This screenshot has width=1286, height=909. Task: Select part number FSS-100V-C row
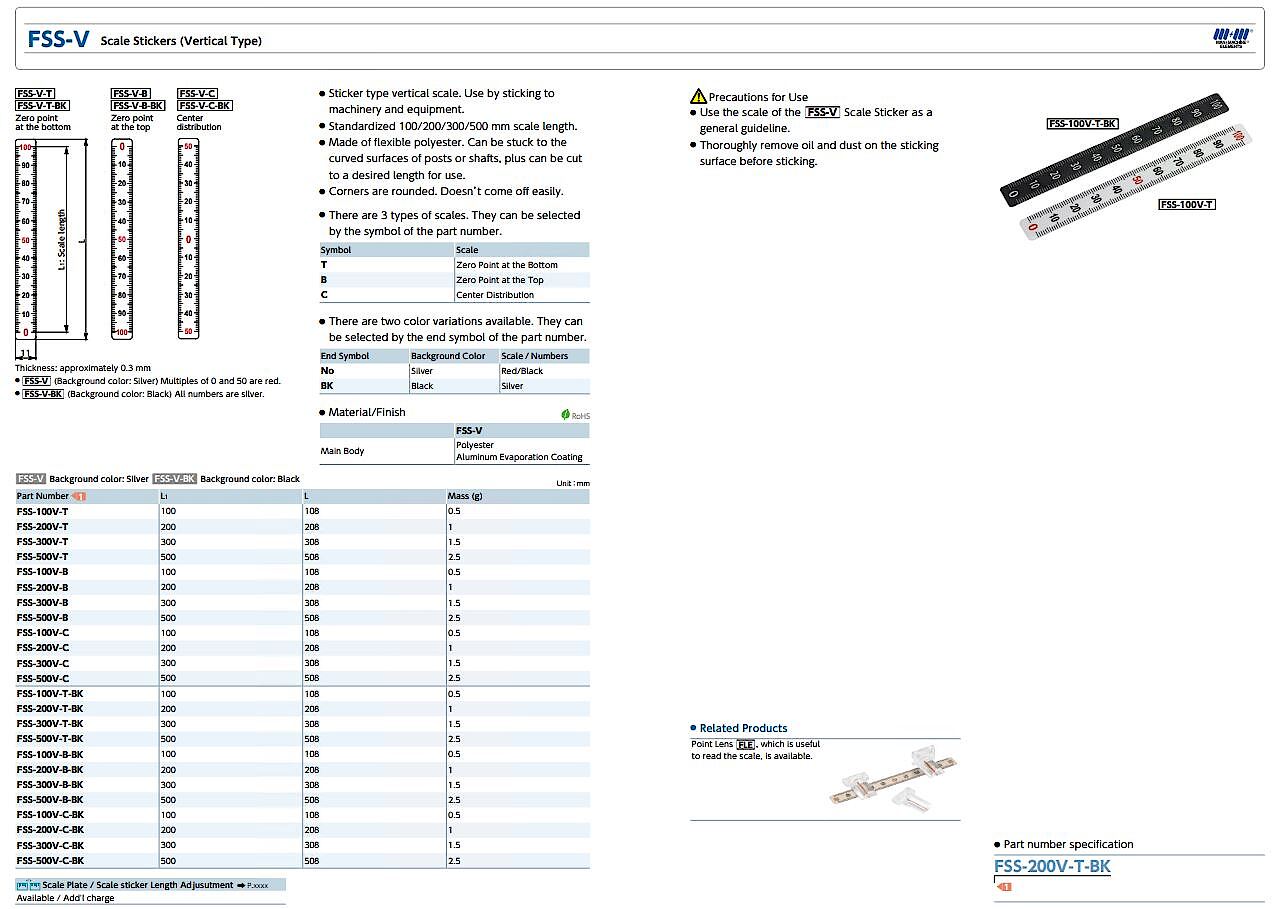click(302, 633)
